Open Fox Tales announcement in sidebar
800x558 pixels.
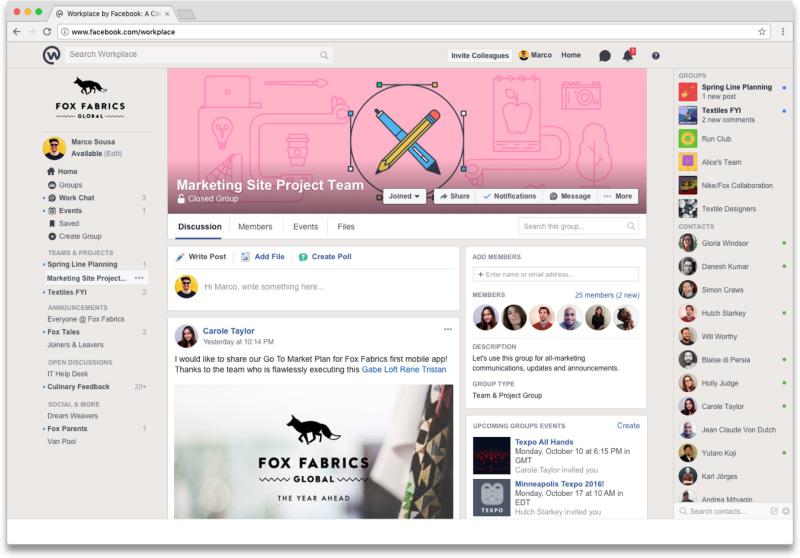click(63, 332)
